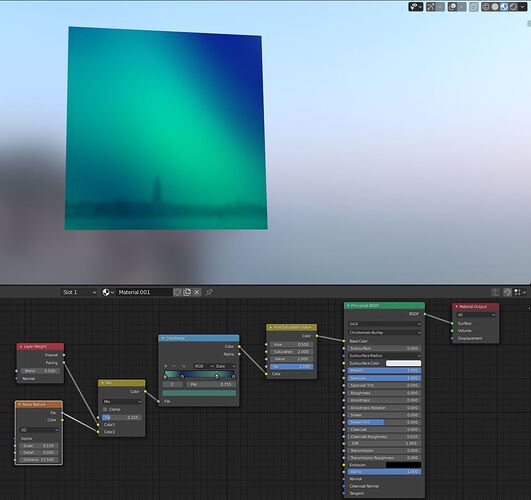This screenshot has height=500, width=531.
Task: Edit the Value field in Hue Saturation node
Action: 292,359
